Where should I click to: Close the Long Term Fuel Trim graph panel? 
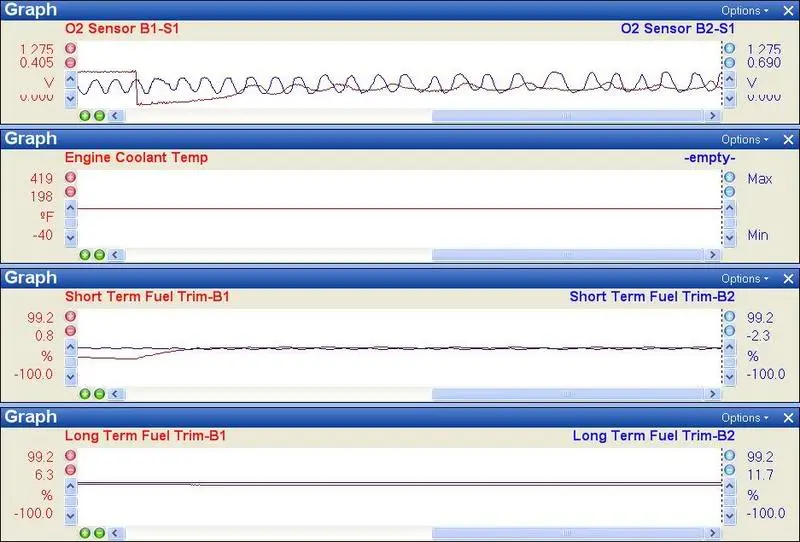[x=788, y=418]
